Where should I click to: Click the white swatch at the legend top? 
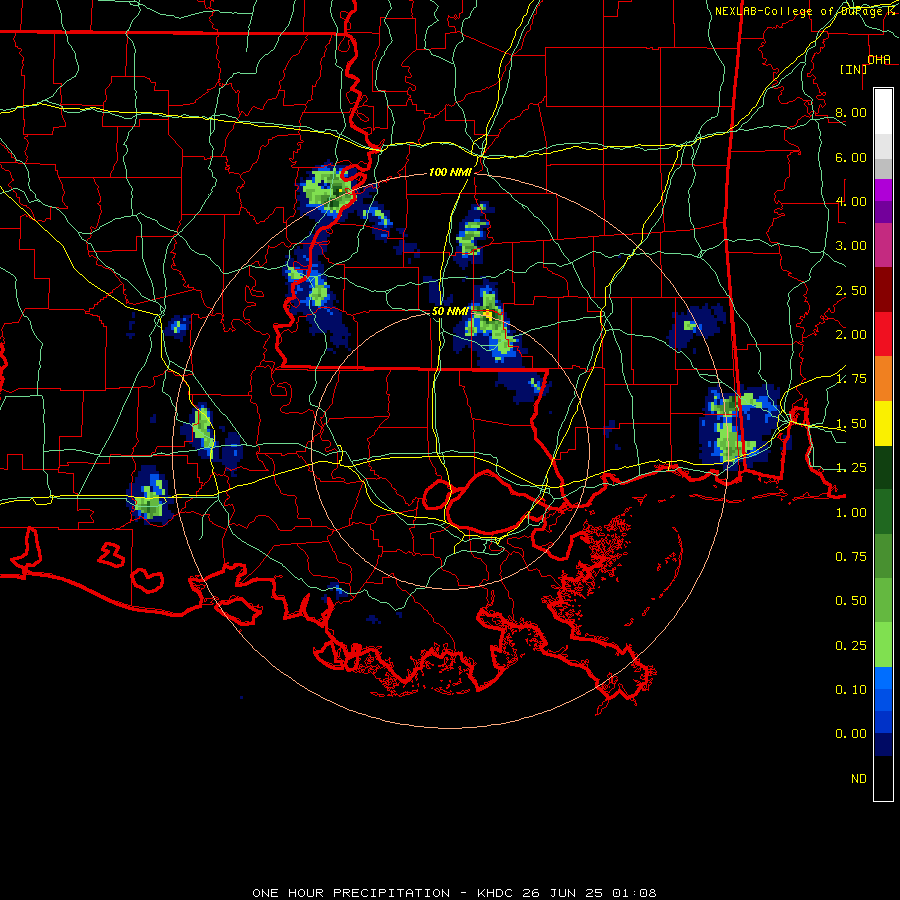point(883,111)
